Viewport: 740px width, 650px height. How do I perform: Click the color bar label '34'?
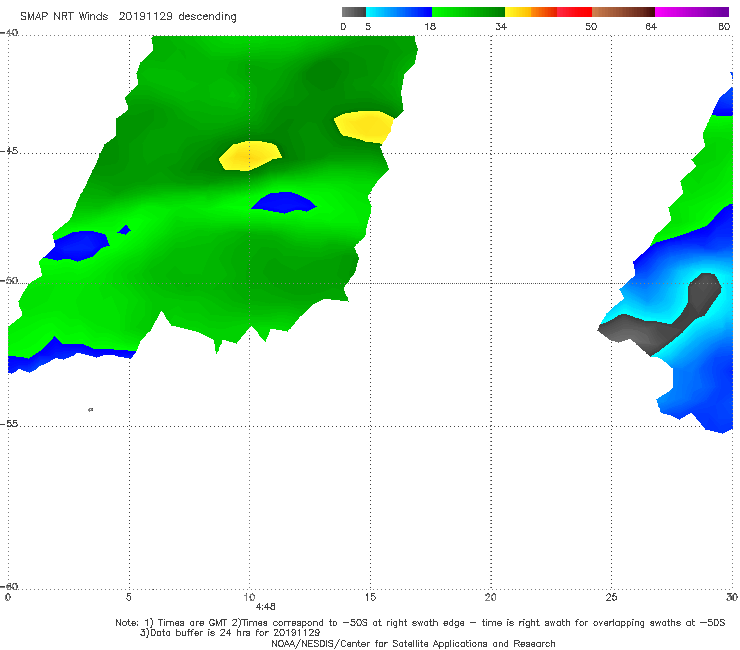click(x=501, y=26)
